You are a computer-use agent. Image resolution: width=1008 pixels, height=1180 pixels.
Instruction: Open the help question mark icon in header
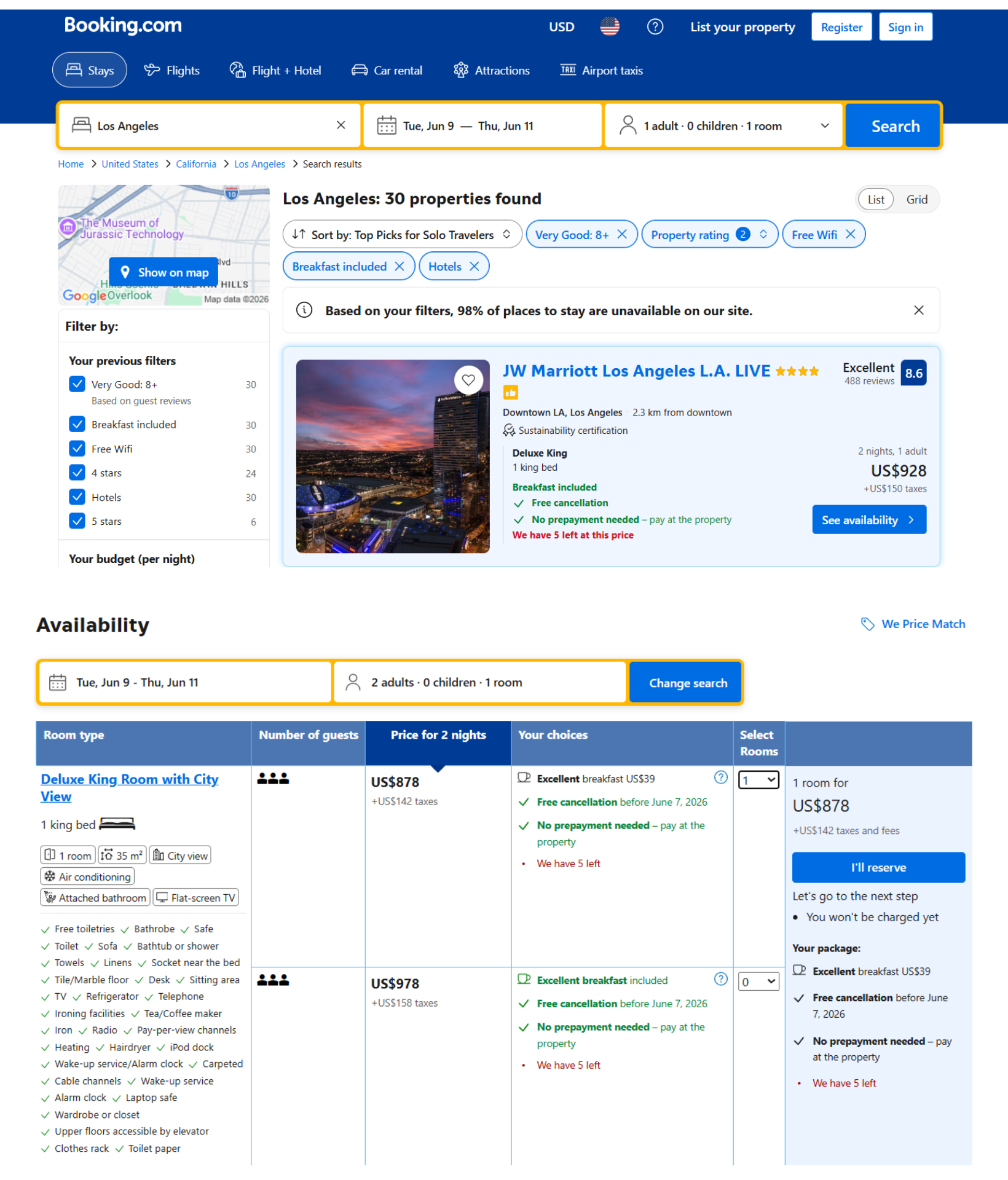coord(655,27)
